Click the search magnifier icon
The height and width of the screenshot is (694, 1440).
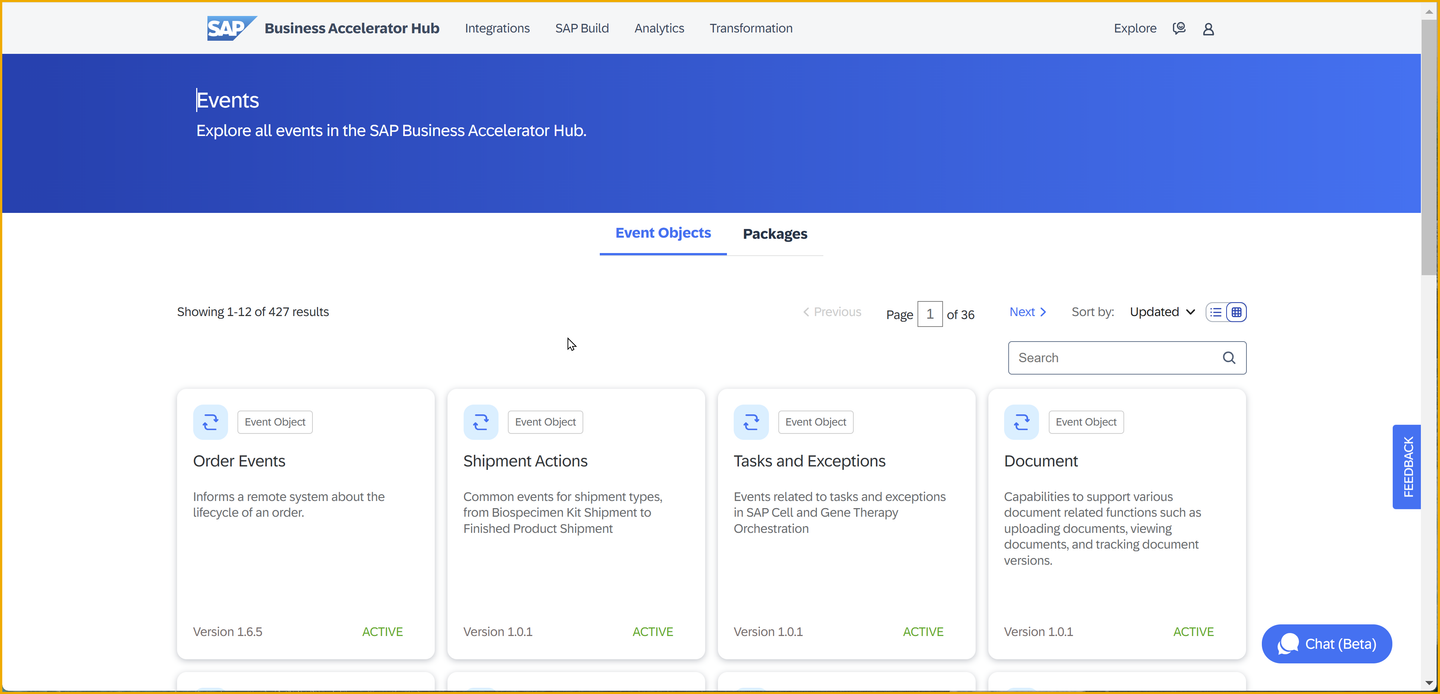[x=1229, y=358]
